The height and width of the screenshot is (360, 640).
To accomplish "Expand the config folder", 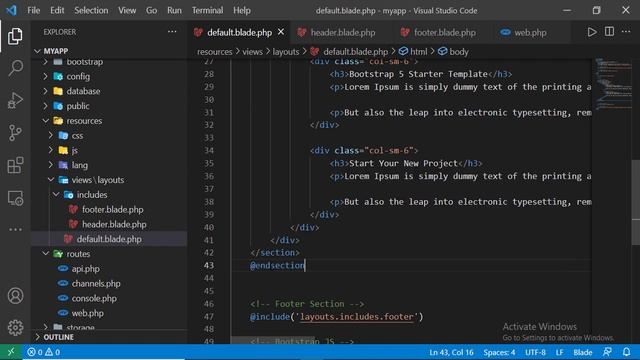I will coord(78,76).
